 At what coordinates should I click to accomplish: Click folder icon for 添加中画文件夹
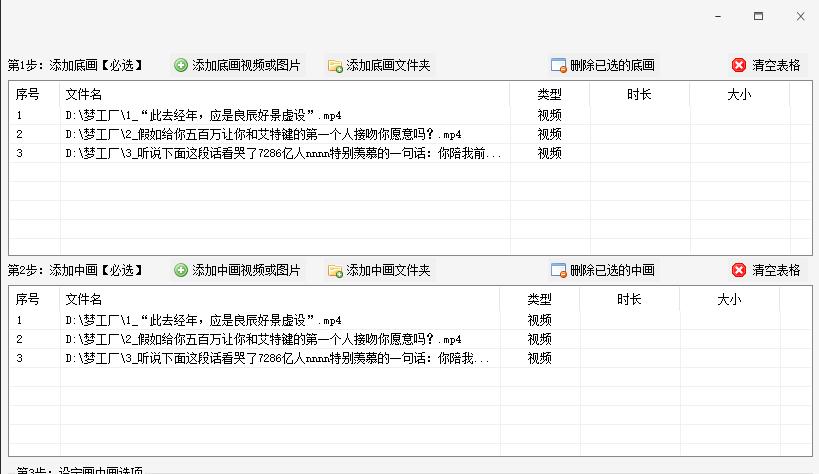[x=335, y=271]
